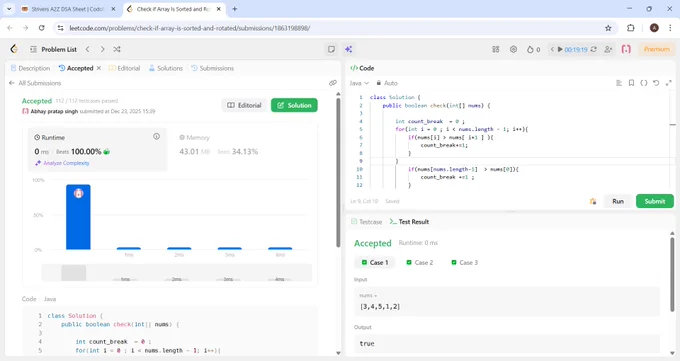Switch to the Editorial tab
Screen dimensions: 680x361
(x=124, y=68)
